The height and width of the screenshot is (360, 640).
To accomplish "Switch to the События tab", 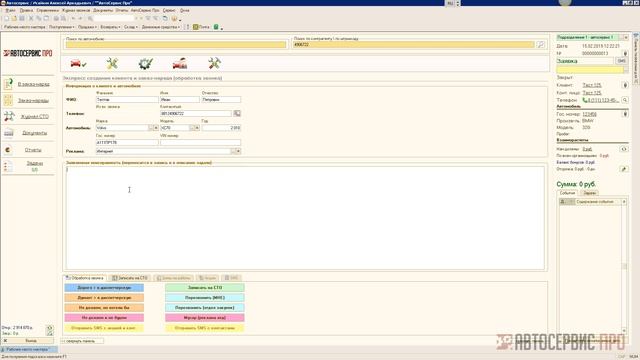I will click(567, 193).
